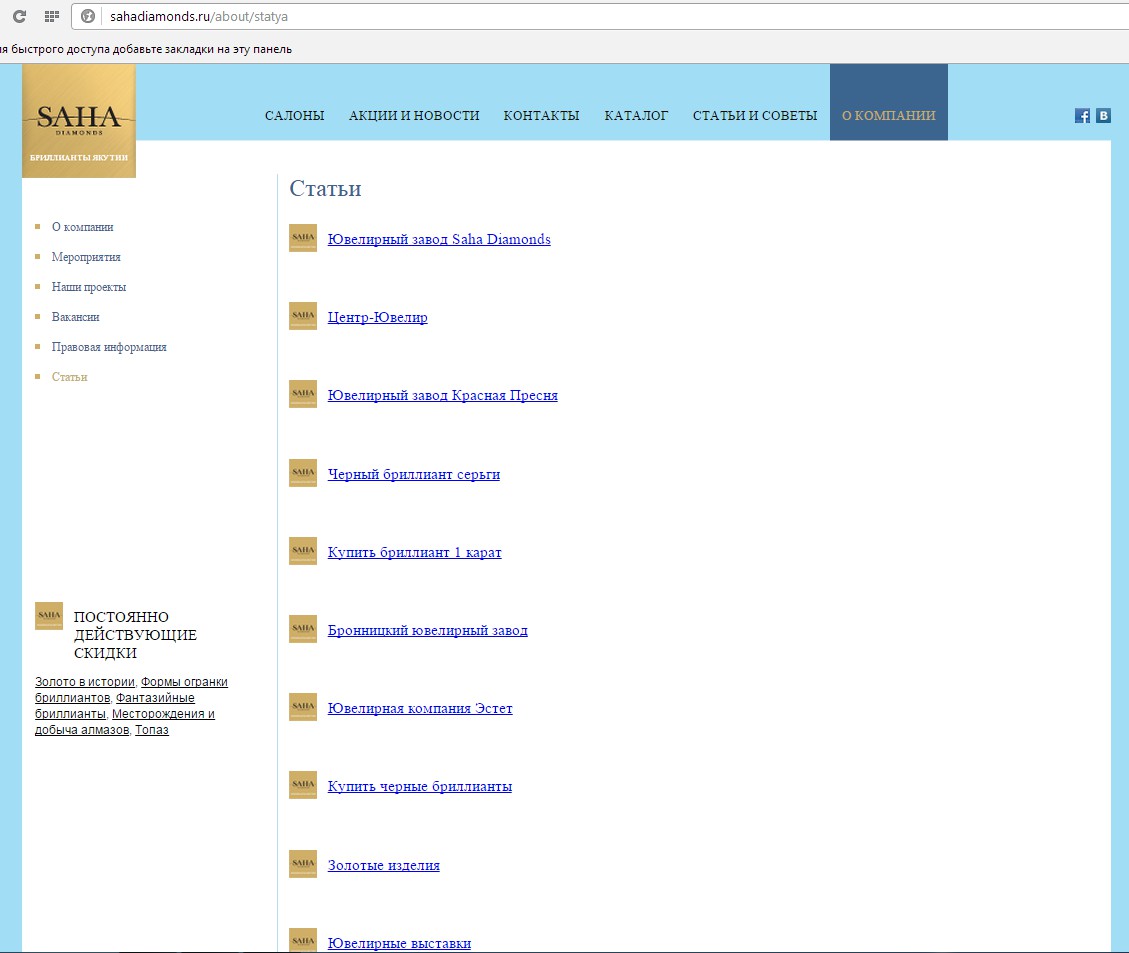Click SAHA icon next to Постоянно действующие скидки
The height and width of the screenshot is (953, 1129).
point(49,616)
